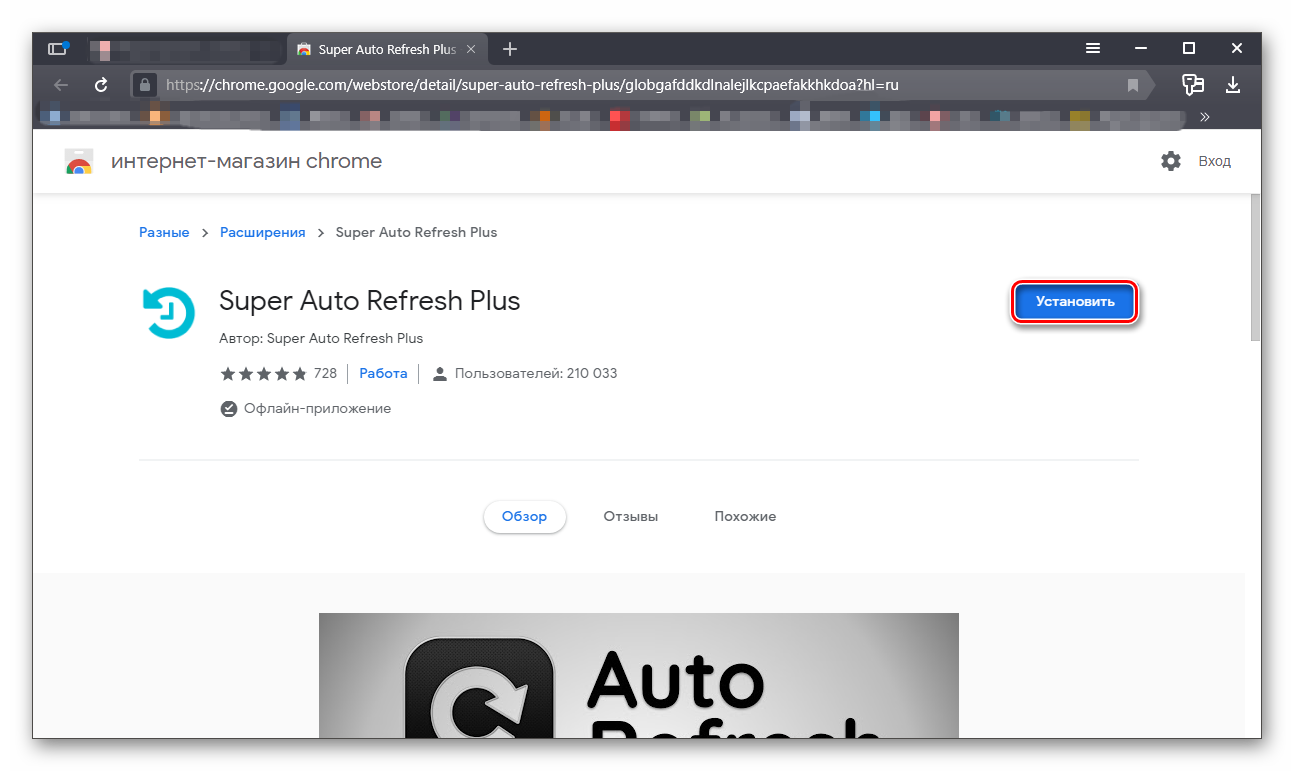The width and height of the screenshot is (1294, 771).
Task: Go to Разные breadcrumb link
Action: click(164, 232)
